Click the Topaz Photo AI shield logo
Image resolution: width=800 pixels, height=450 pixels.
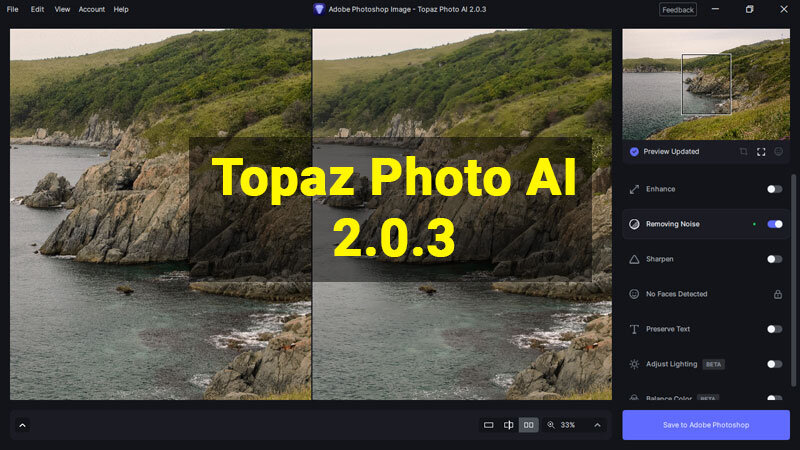point(319,9)
